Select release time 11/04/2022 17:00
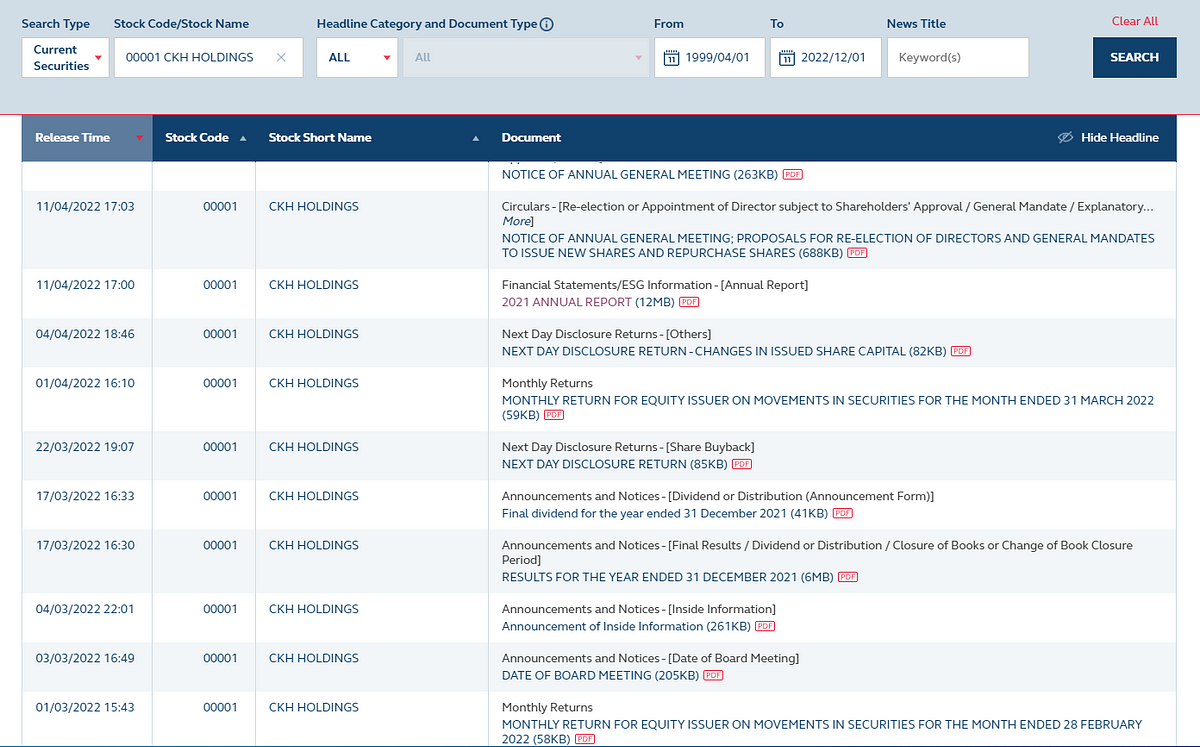 tap(85, 285)
